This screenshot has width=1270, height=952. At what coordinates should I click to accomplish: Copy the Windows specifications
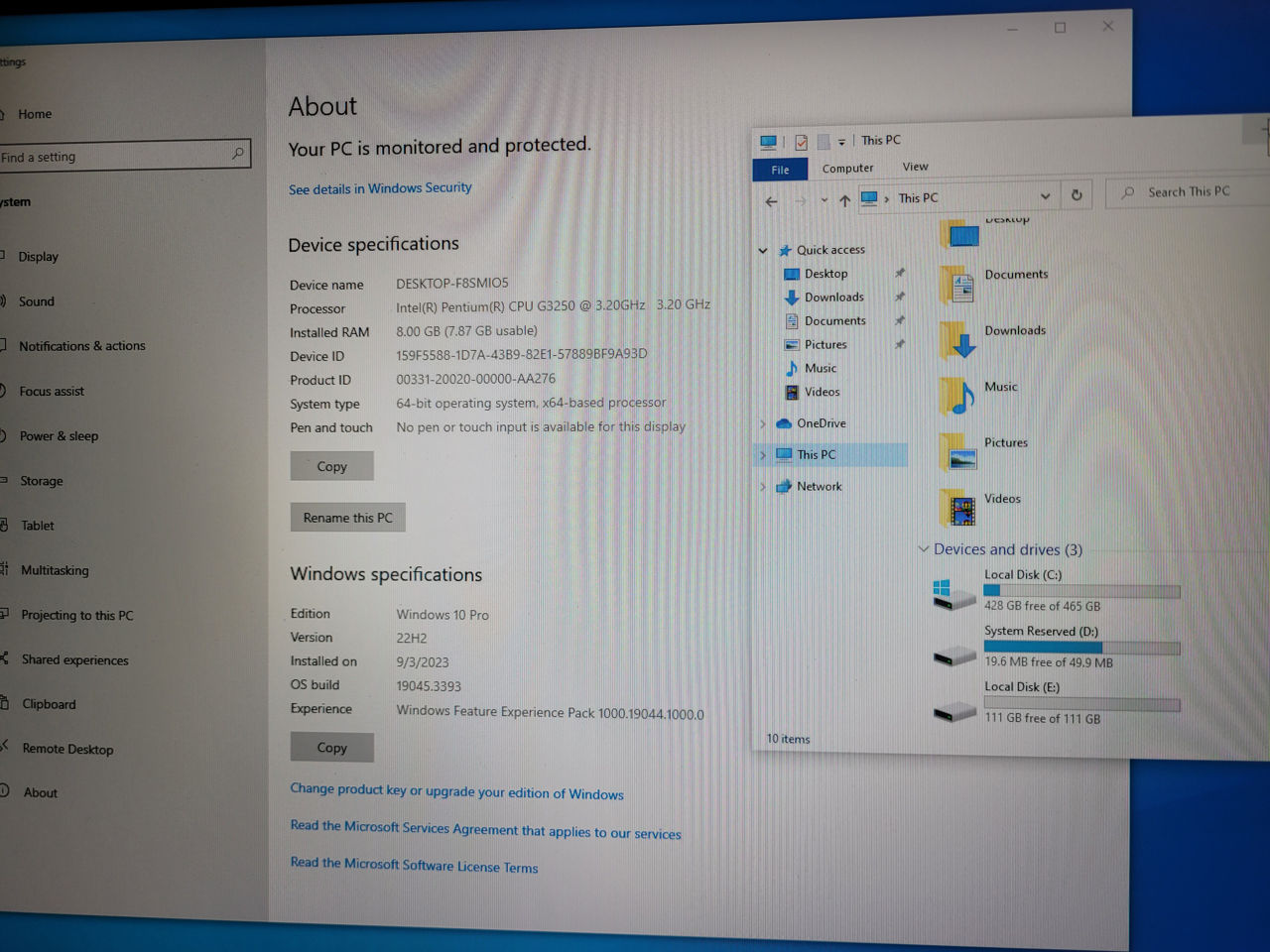click(331, 748)
